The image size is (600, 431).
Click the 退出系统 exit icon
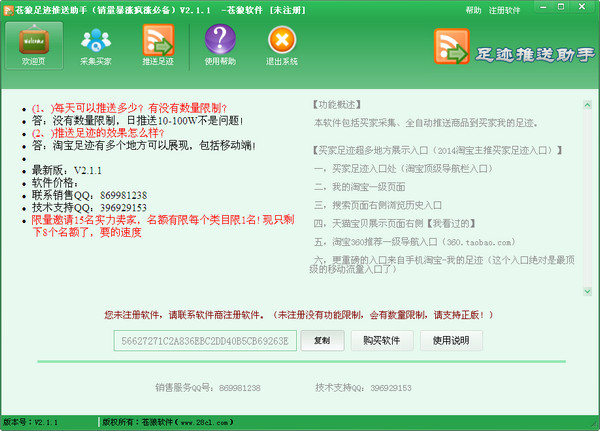click(282, 46)
